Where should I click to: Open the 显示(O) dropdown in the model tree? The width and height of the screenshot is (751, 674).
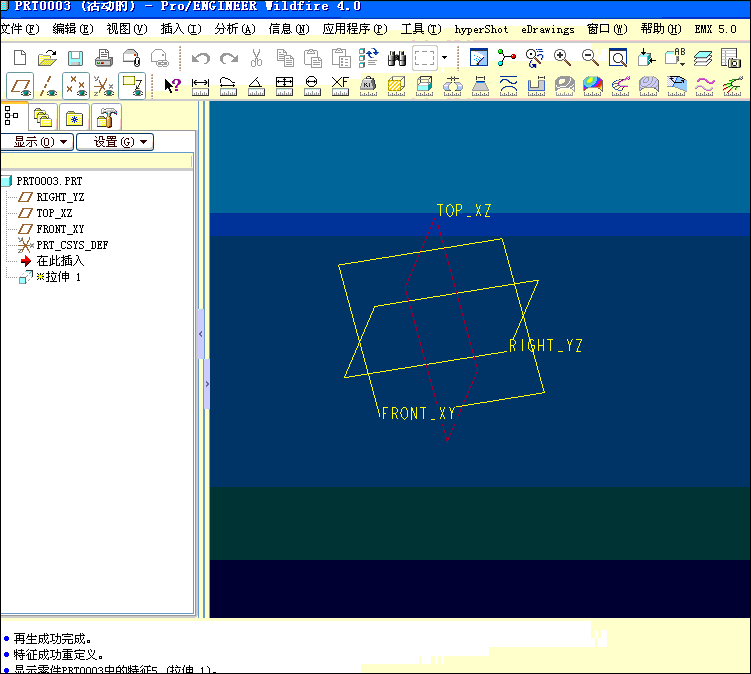pos(37,142)
